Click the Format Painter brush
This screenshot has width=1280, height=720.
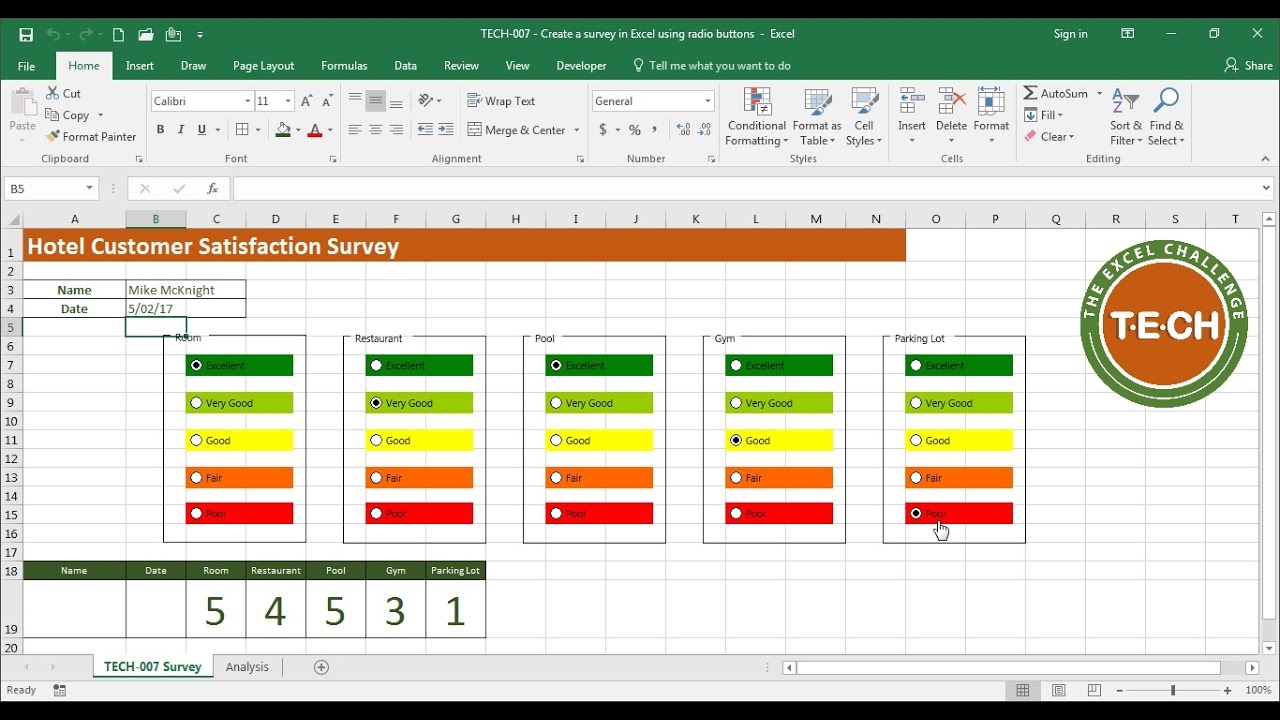point(53,137)
